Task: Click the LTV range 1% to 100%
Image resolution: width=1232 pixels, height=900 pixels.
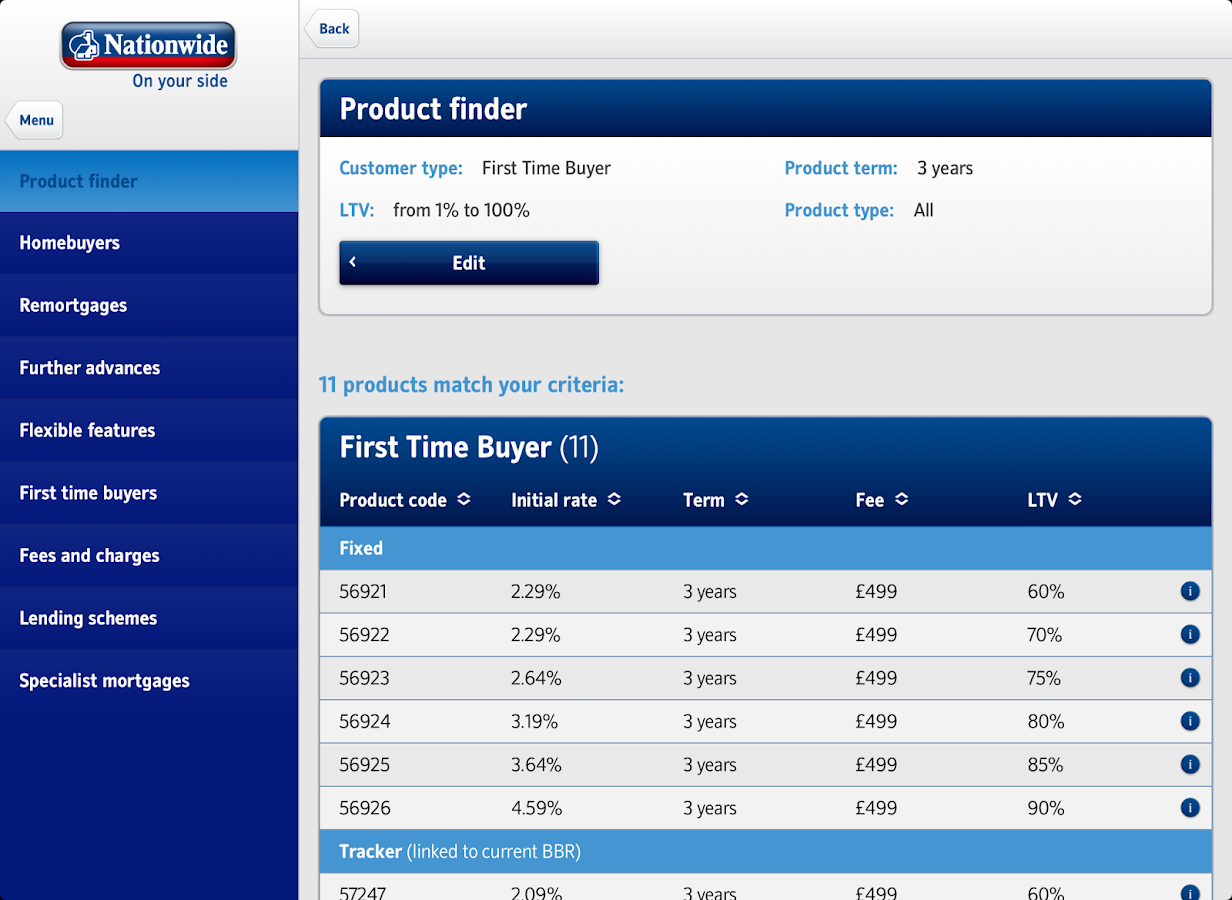Action: (461, 210)
